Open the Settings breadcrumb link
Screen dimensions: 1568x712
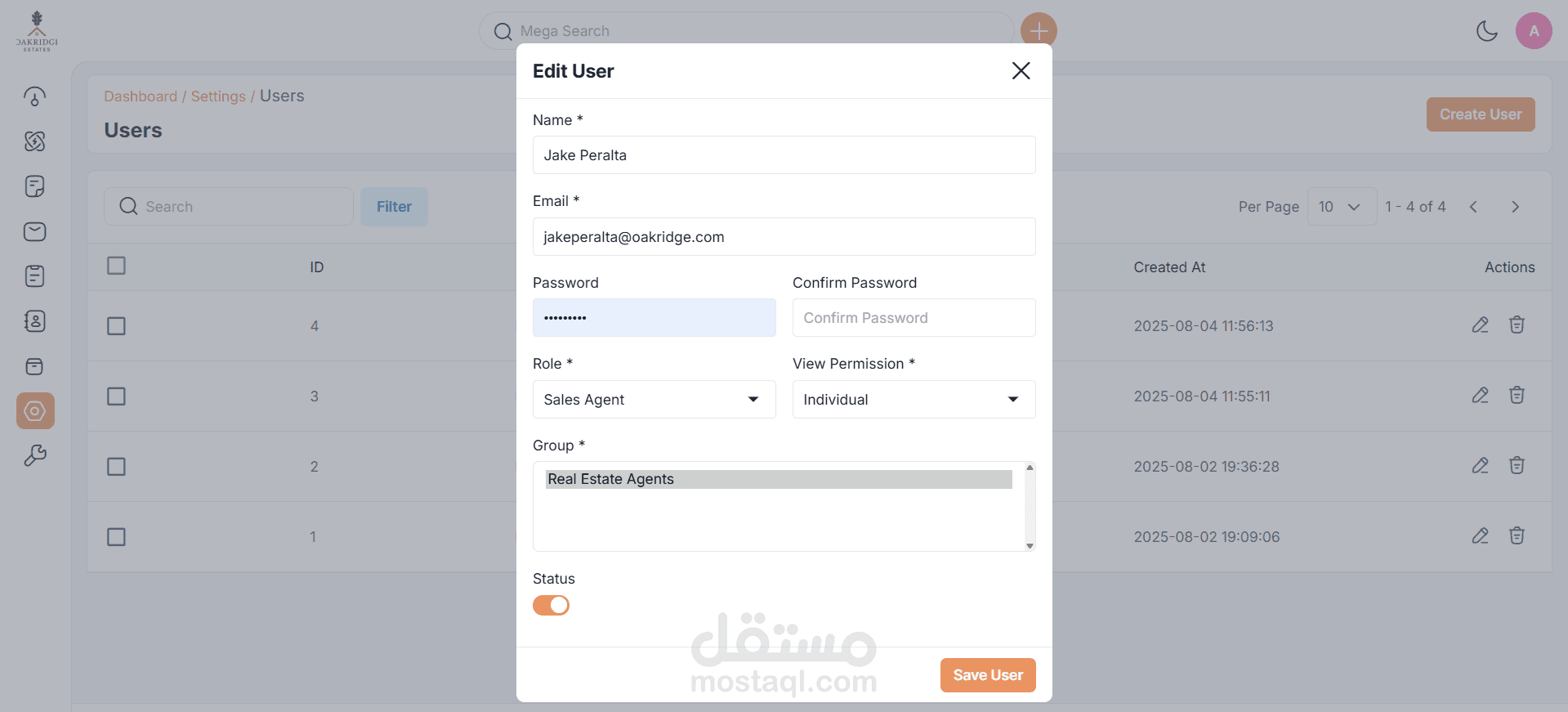click(x=218, y=96)
